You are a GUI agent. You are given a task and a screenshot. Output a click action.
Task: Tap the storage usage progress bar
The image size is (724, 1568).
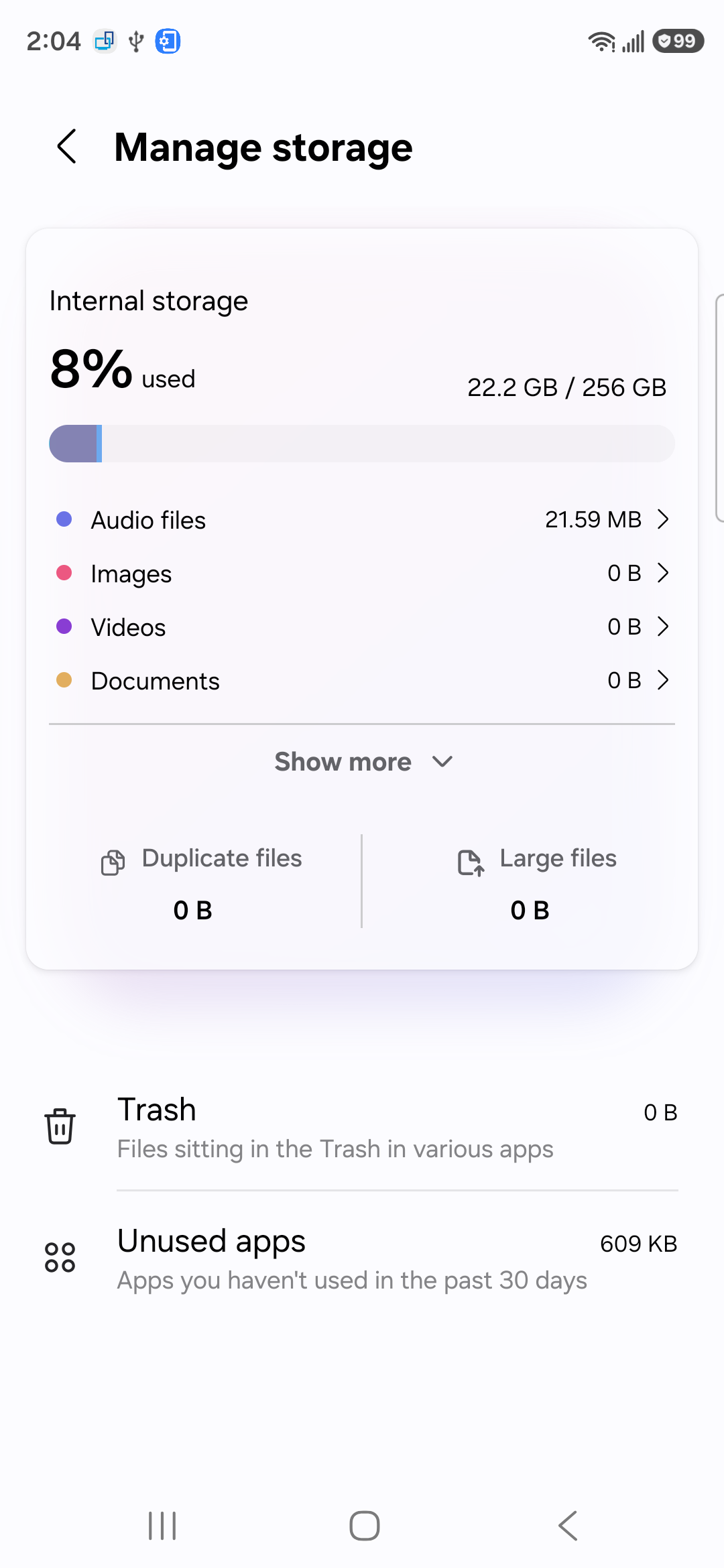[362, 443]
